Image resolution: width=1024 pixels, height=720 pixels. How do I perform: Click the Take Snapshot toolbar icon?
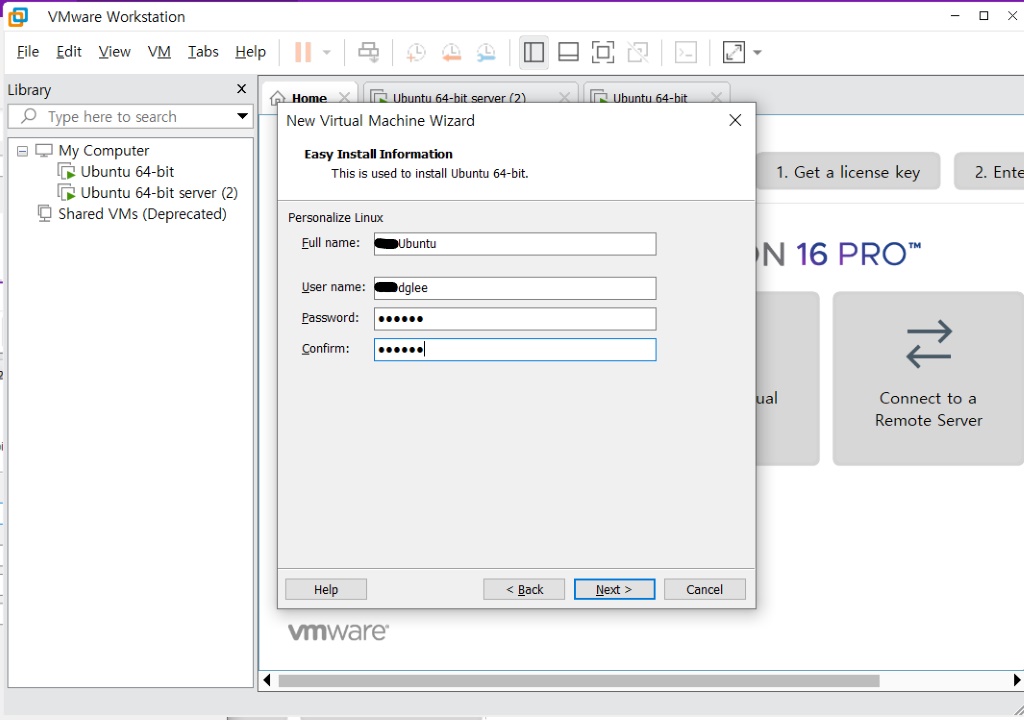coord(415,52)
